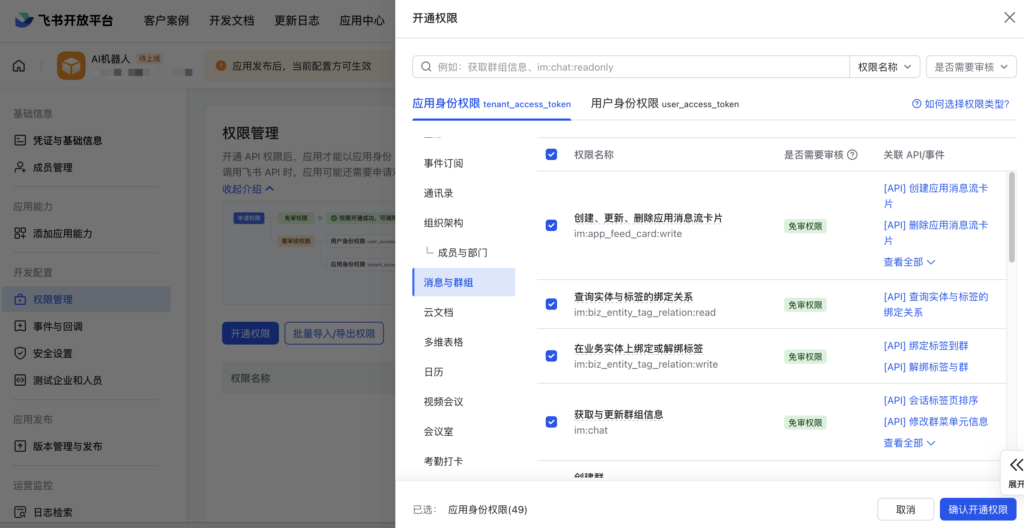The height and width of the screenshot is (528, 1024).
Task: Click the 展开 double-chevron panel icon
Action: (x=1015, y=465)
